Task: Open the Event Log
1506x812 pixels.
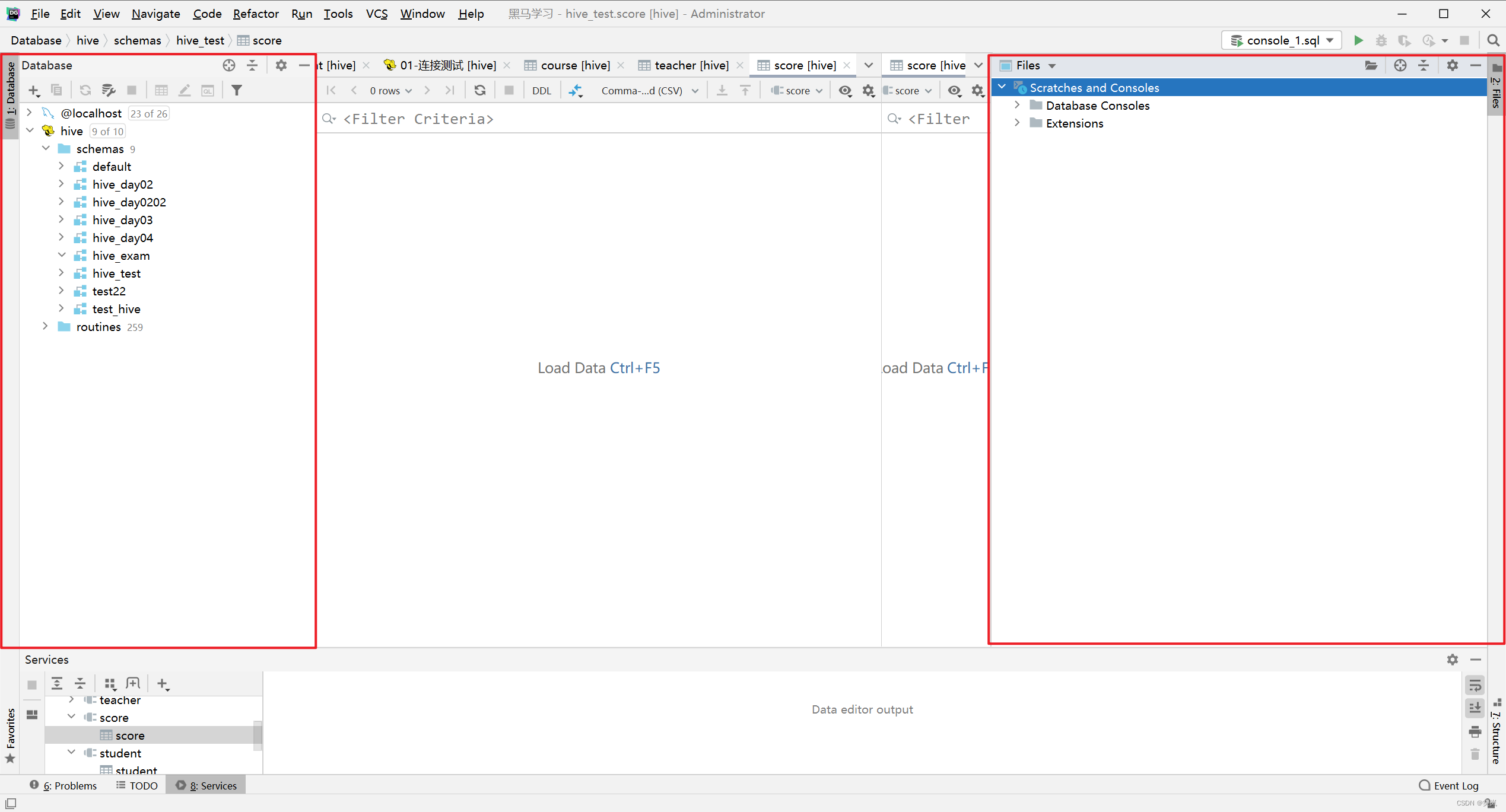Action: pyautogui.click(x=1448, y=785)
